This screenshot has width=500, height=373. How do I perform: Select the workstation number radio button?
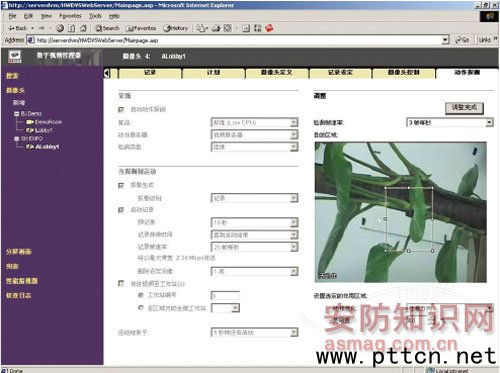(141, 295)
